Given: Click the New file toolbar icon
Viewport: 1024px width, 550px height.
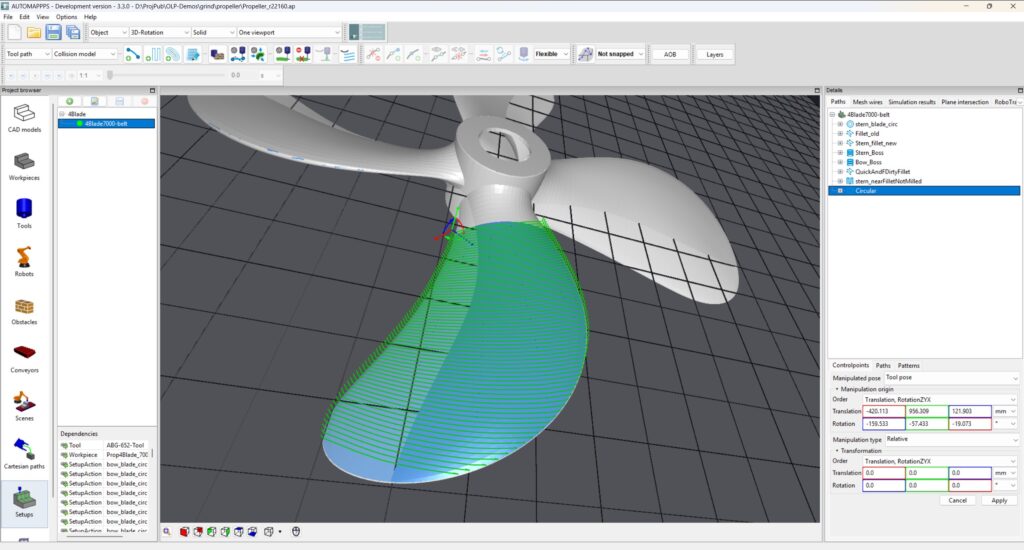Looking at the screenshot, I should (14, 32).
